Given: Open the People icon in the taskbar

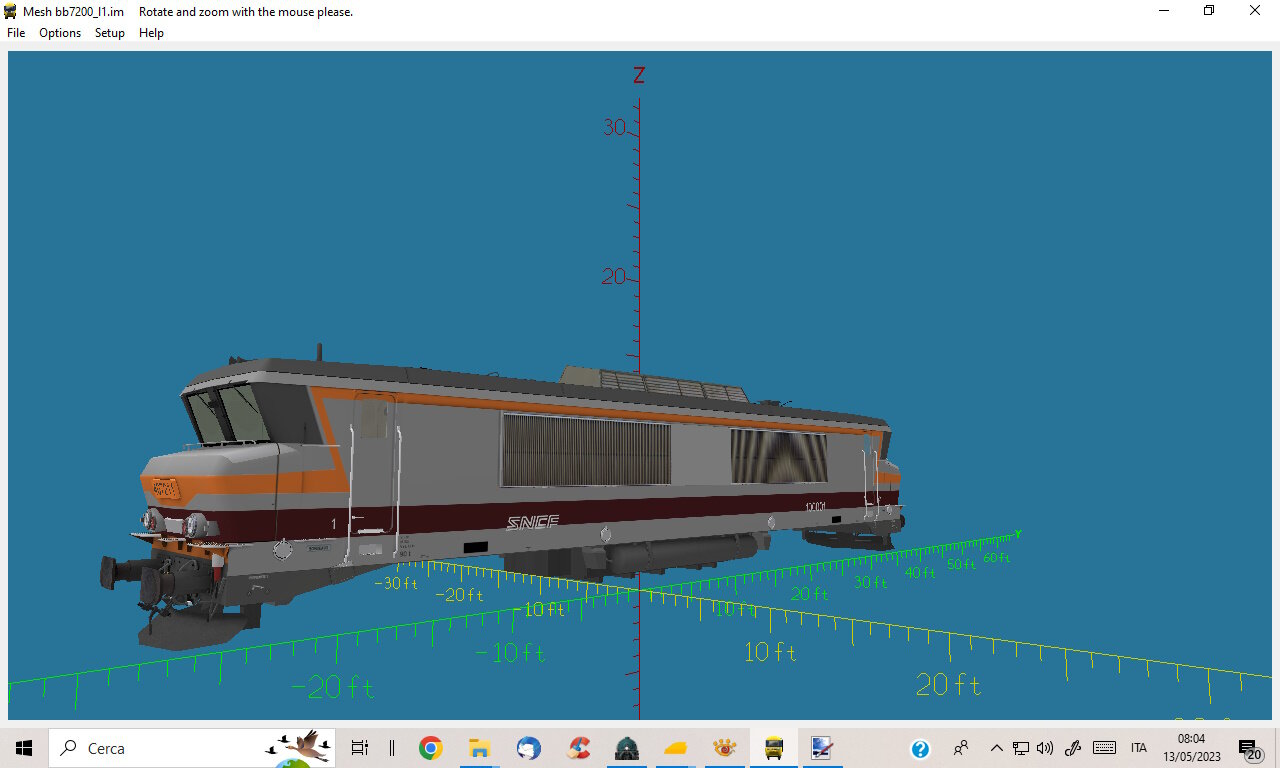Looking at the screenshot, I should point(961,748).
